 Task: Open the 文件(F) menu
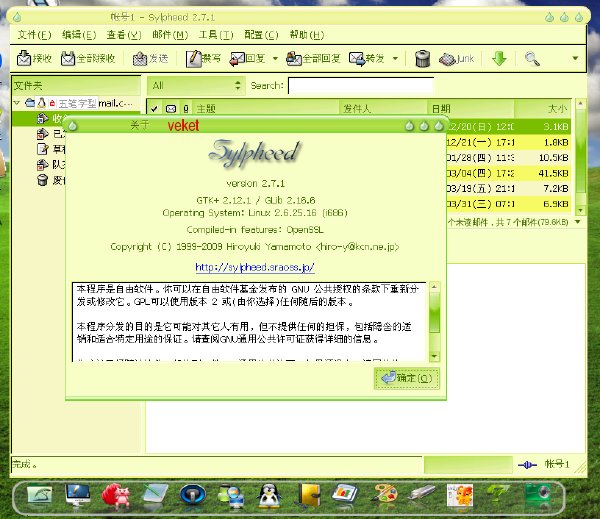[34, 35]
